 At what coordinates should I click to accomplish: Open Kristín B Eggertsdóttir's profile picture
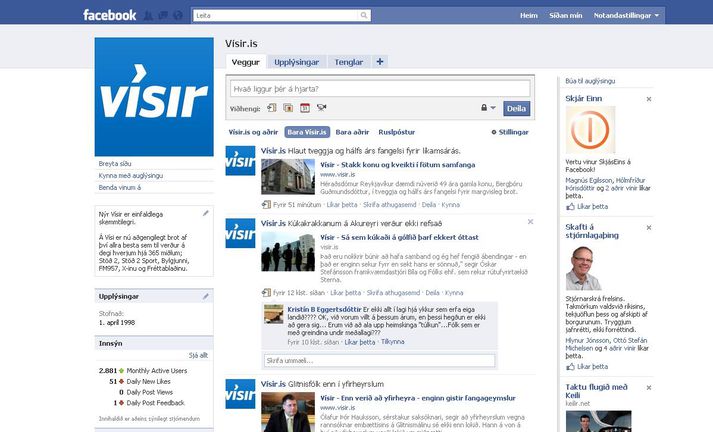click(274, 314)
